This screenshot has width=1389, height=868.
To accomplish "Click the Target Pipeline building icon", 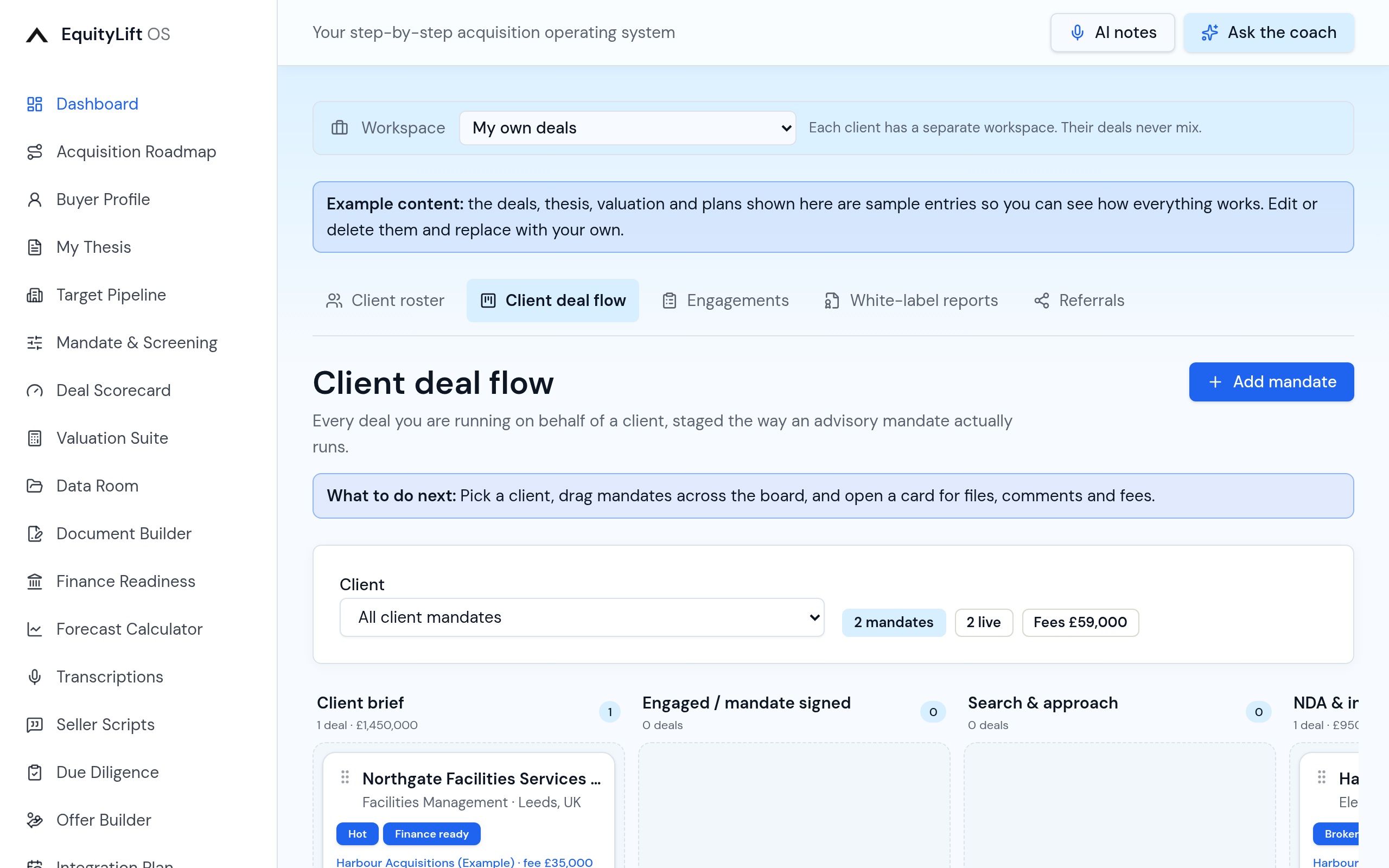I will point(34,295).
